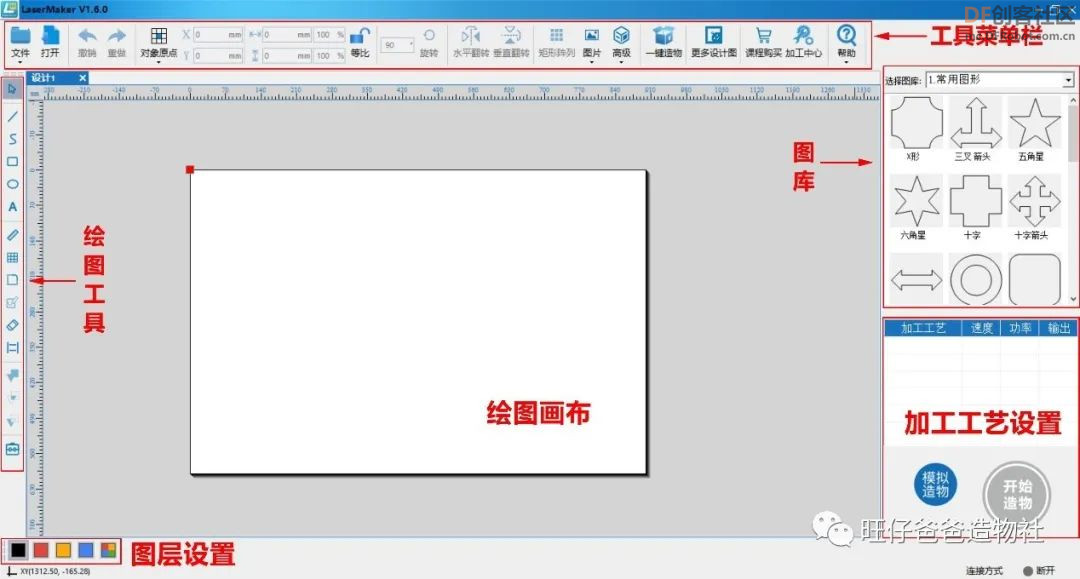
Task: Select the dimension measure tool
Action: (12, 348)
